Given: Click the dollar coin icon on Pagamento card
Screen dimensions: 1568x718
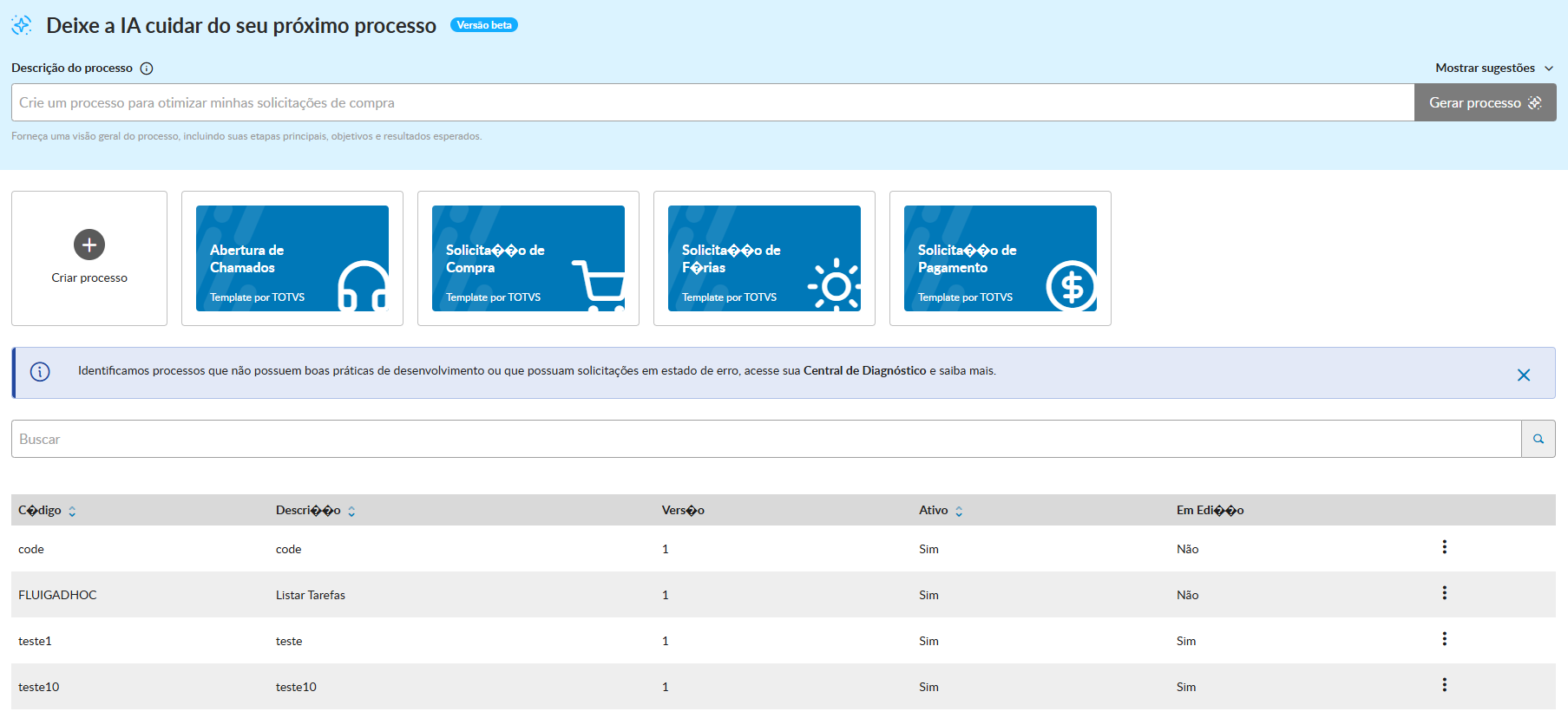Looking at the screenshot, I should point(1072,285).
